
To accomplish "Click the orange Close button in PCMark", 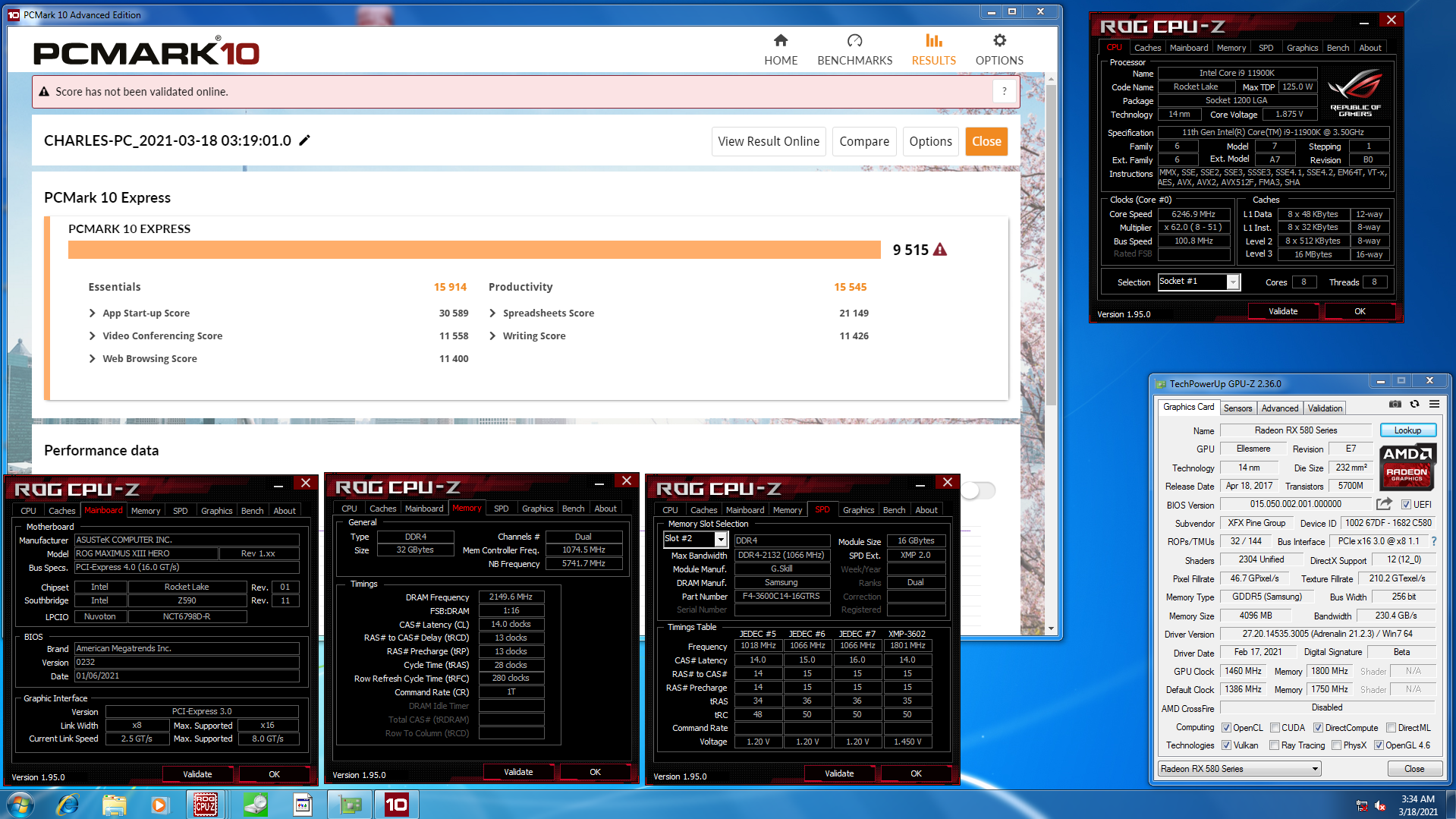I will coord(986,141).
